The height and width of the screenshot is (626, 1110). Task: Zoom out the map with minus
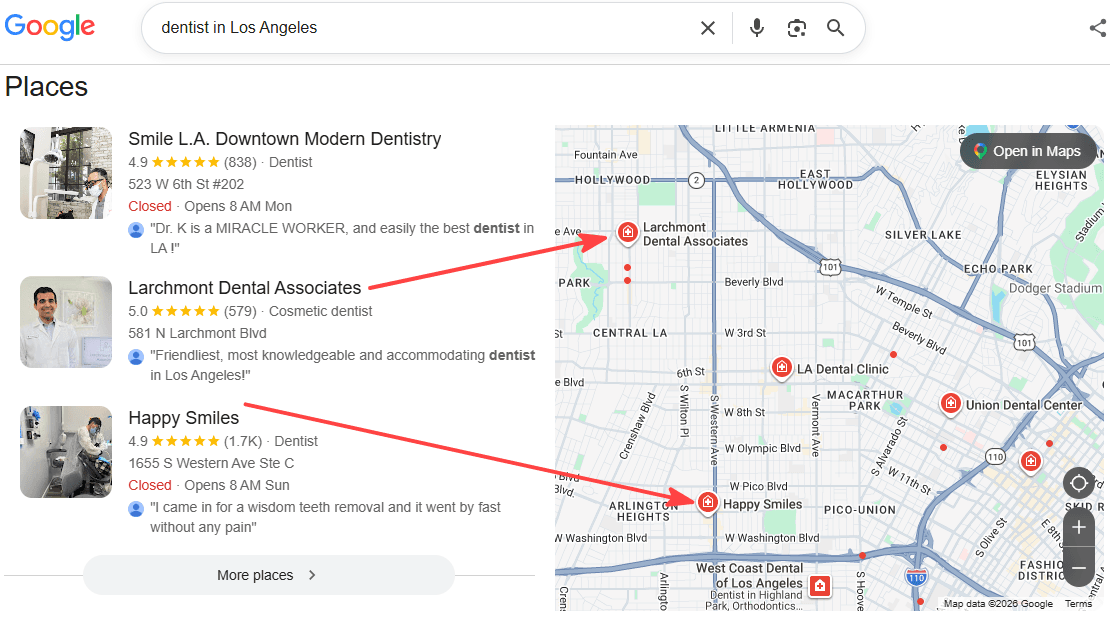[1079, 568]
